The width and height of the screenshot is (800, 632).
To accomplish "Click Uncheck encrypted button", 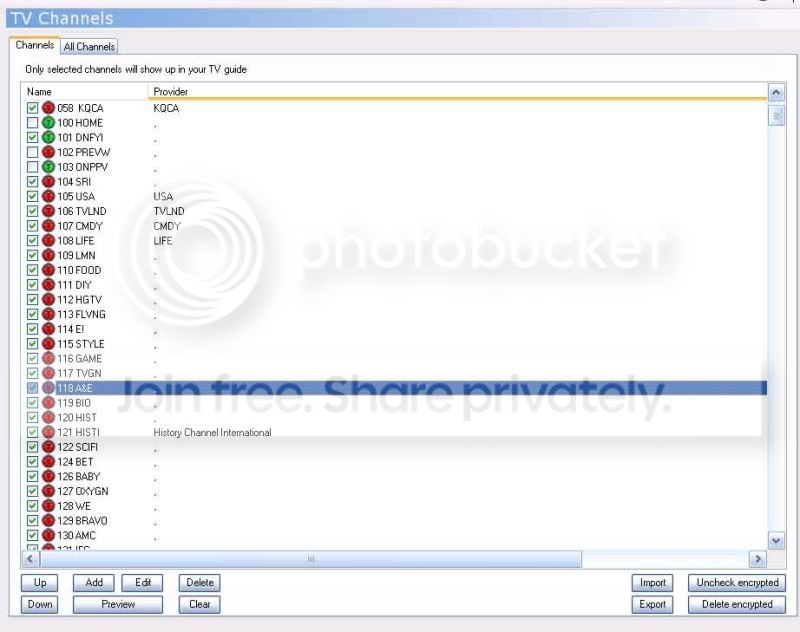I will click(737, 583).
